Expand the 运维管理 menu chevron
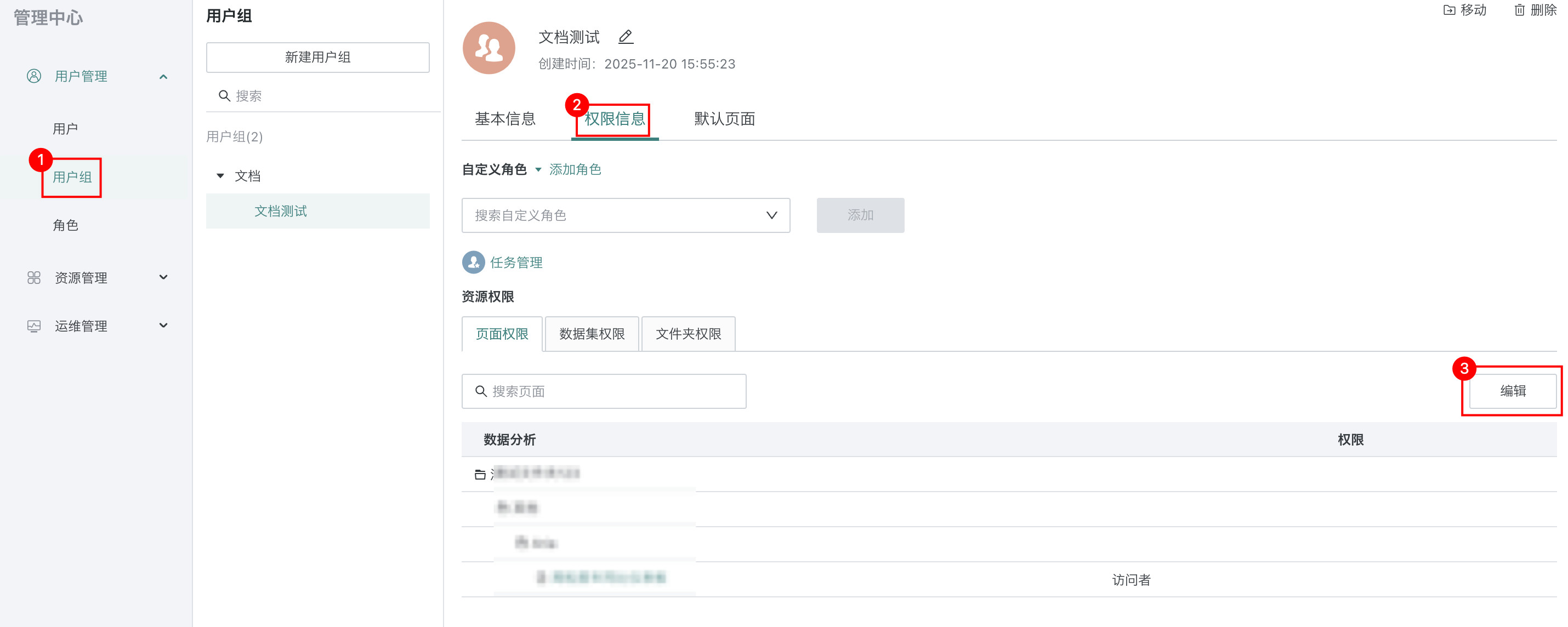This screenshot has width=1568, height=627. pos(163,325)
